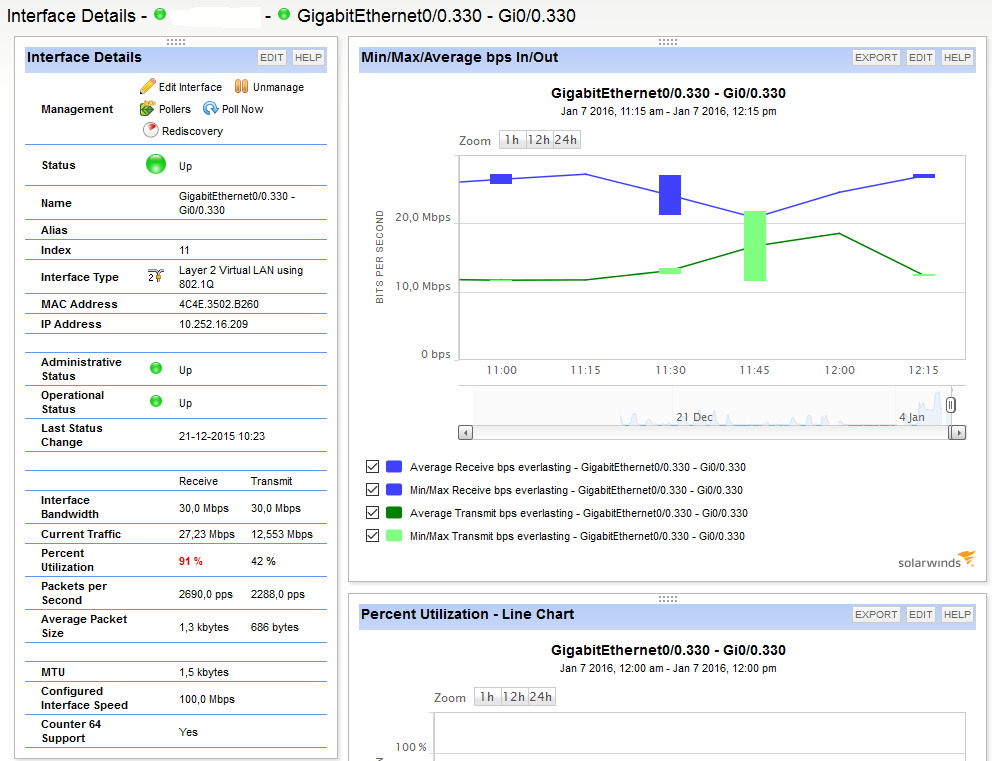Click the 12,553 Mbps transmit traffic value
Image resolution: width=992 pixels, height=761 pixels.
(x=282, y=534)
